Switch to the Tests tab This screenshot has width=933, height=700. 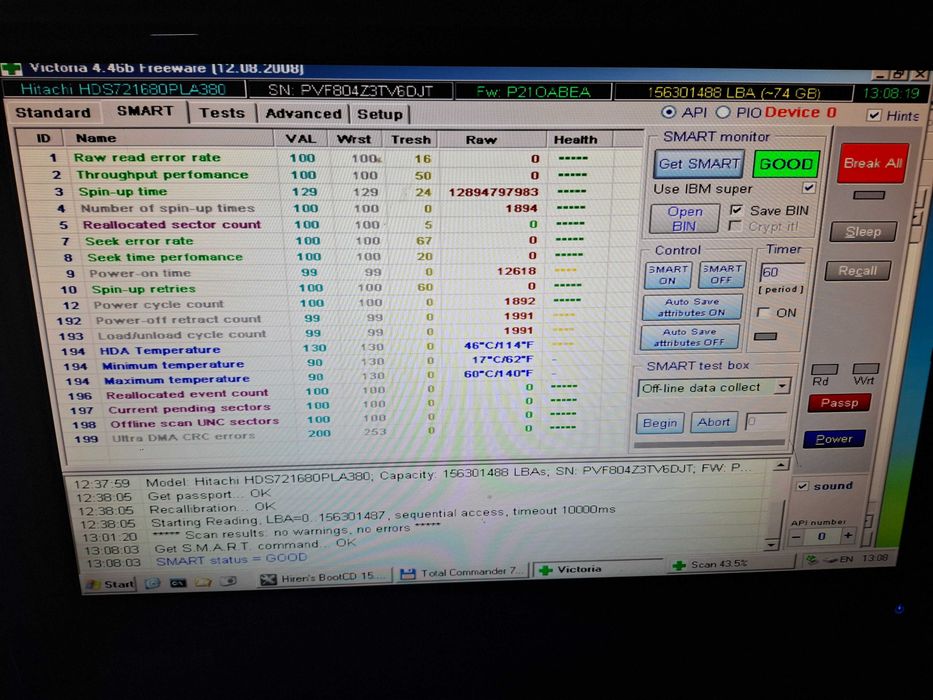coord(222,113)
